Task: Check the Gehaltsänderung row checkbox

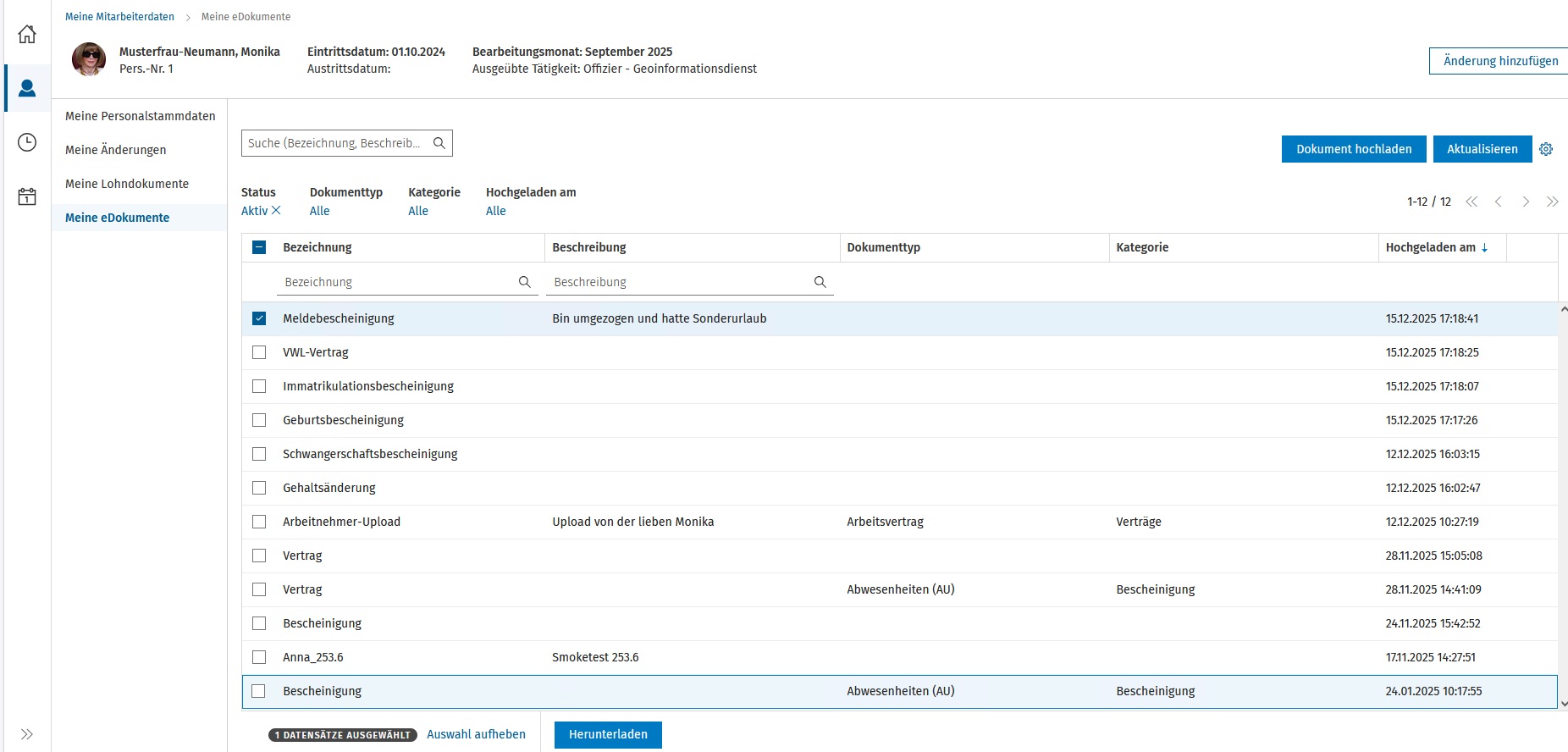Action: click(x=259, y=488)
